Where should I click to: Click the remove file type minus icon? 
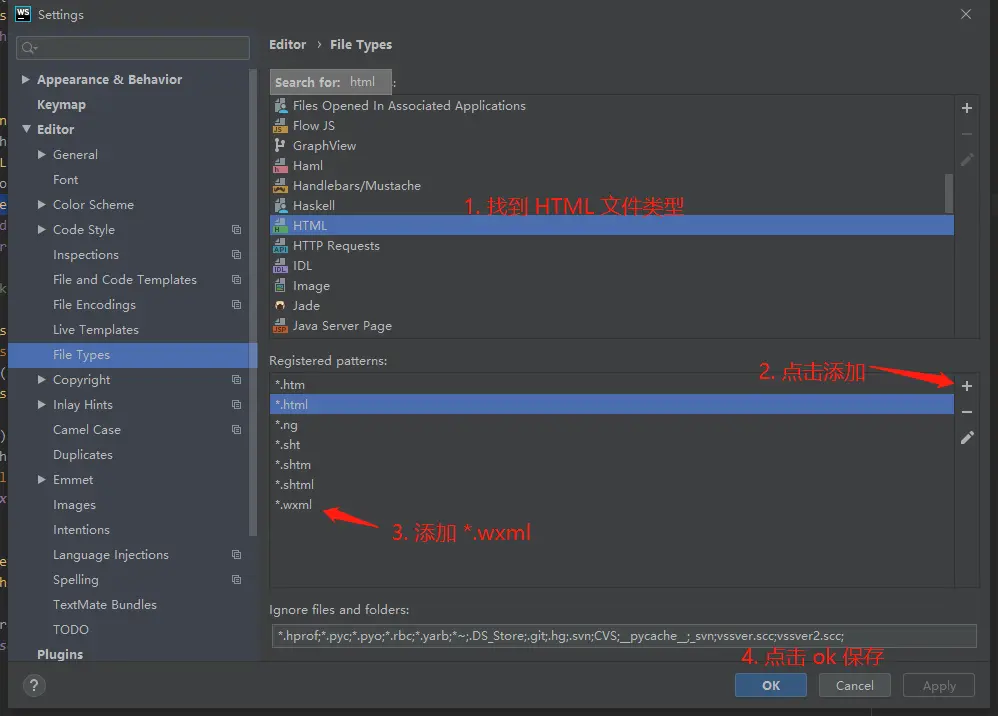coord(966,134)
